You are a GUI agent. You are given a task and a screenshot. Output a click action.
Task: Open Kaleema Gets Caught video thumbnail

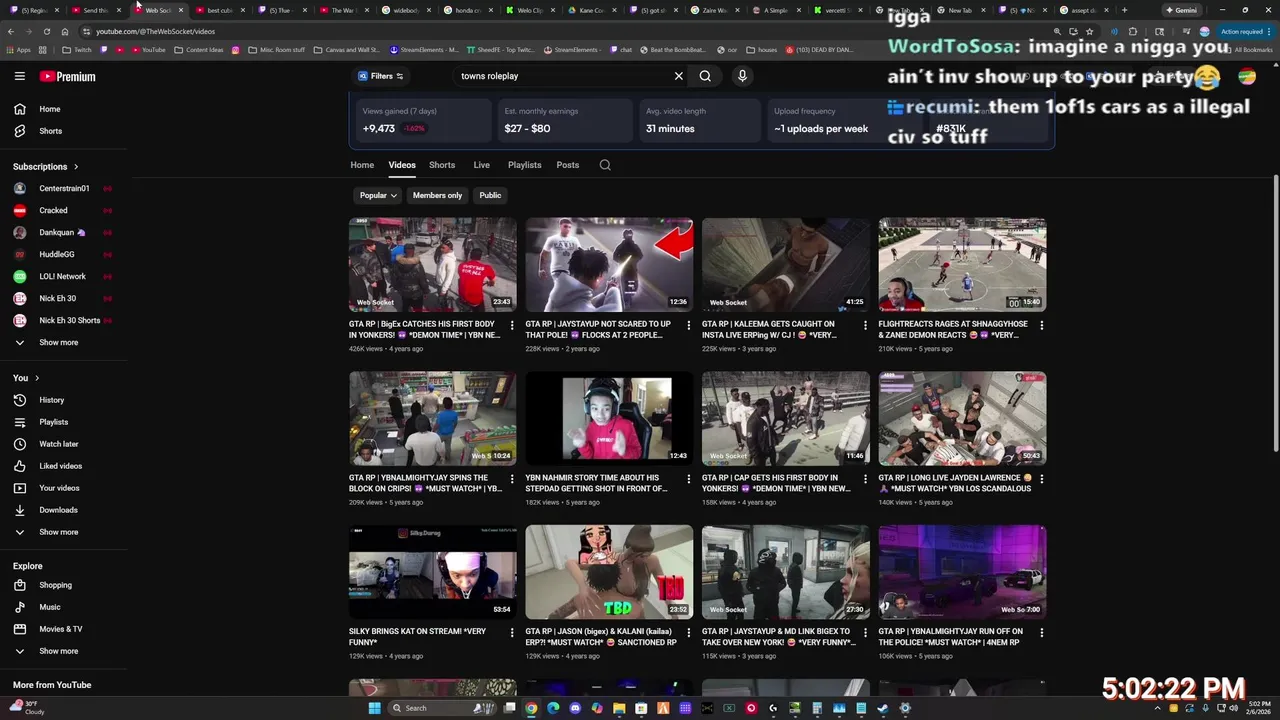coord(785,265)
